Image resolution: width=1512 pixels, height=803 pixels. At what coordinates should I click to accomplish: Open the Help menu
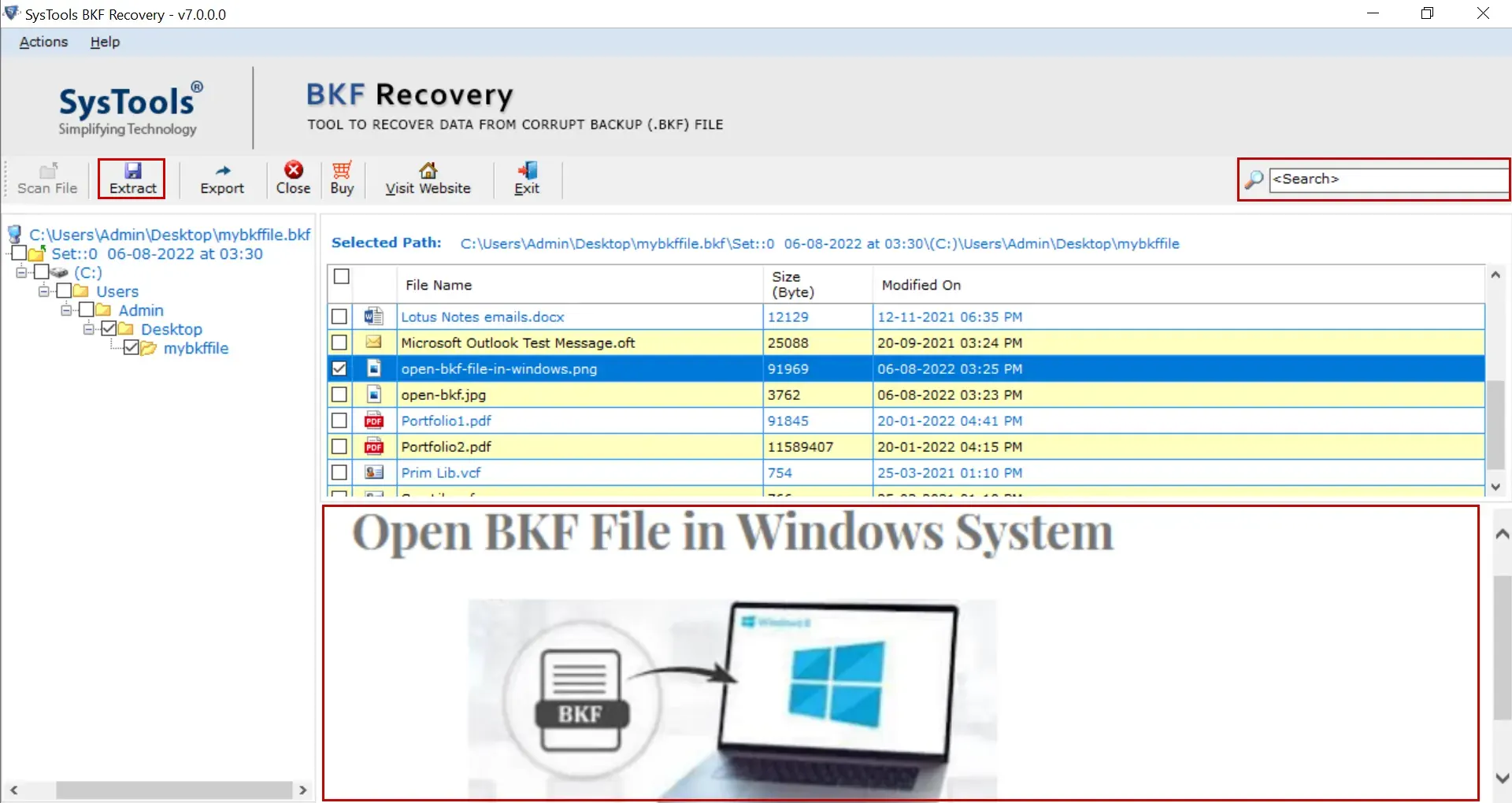tap(105, 42)
